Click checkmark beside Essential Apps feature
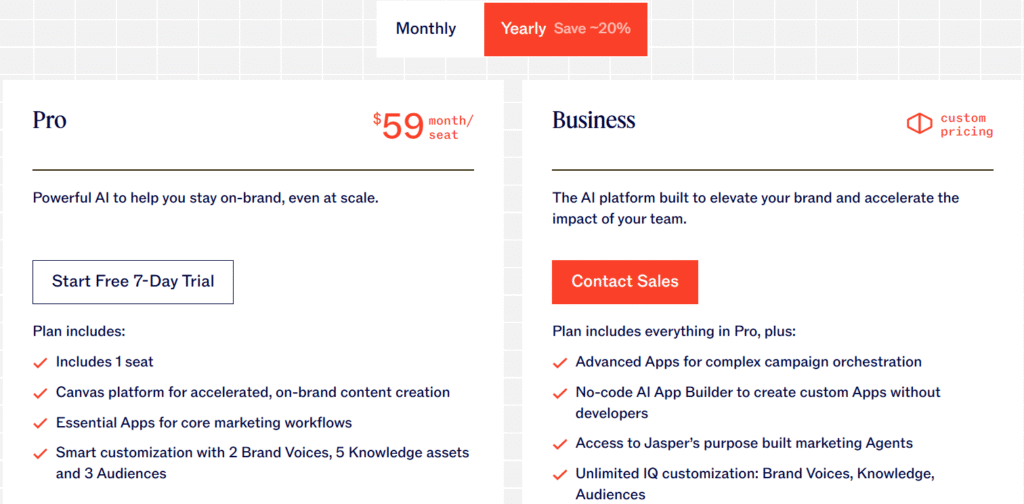This screenshot has width=1024, height=504. (41, 423)
